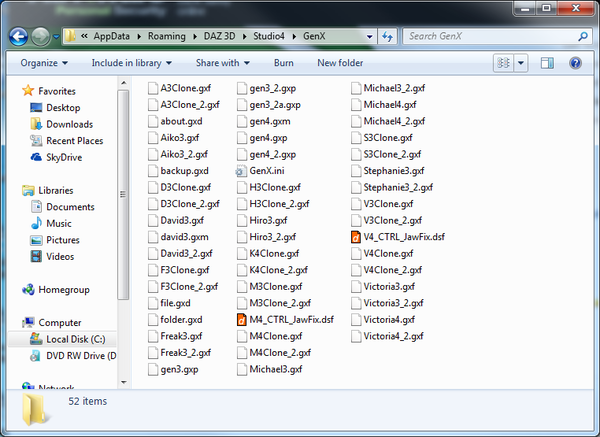Select Studio4 in the breadcrumb path

click(x=269, y=36)
